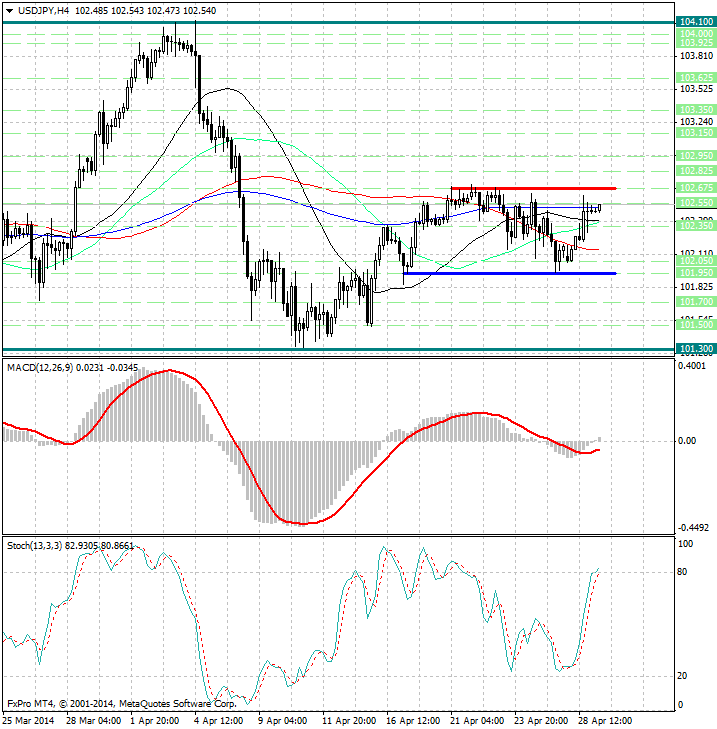Select the stochastic scale value 80
The width and height of the screenshot is (717, 729).
coord(682,572)
